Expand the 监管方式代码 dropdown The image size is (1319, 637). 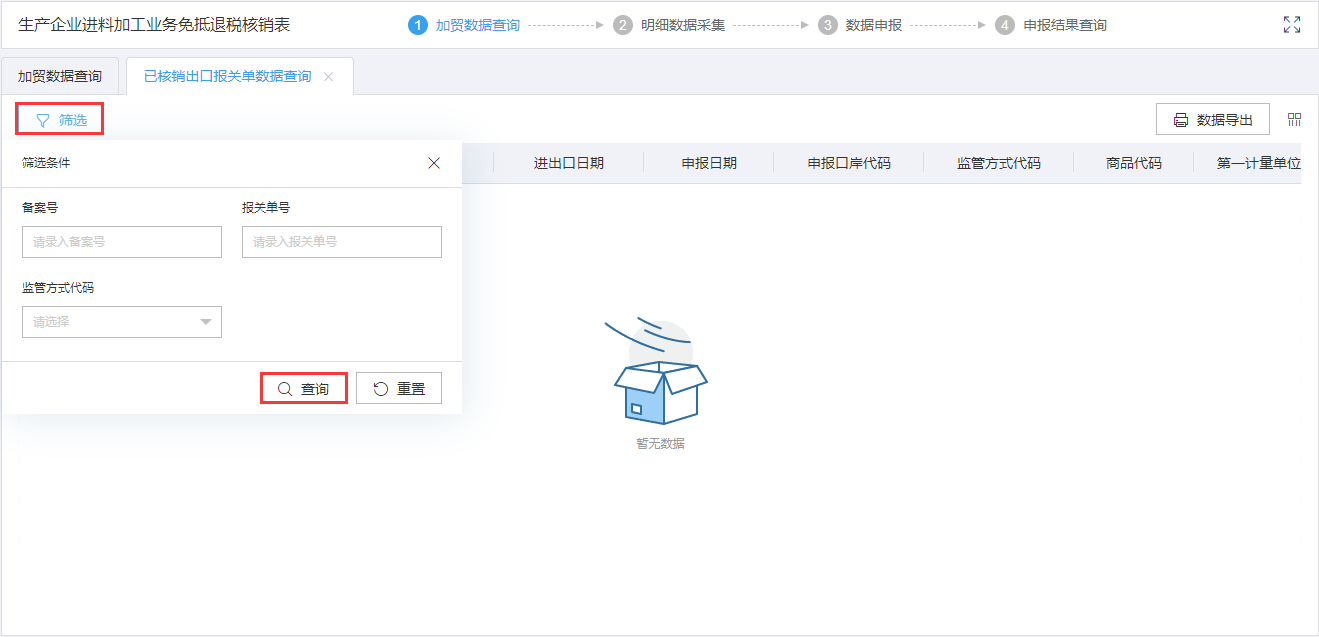[122, 322]
